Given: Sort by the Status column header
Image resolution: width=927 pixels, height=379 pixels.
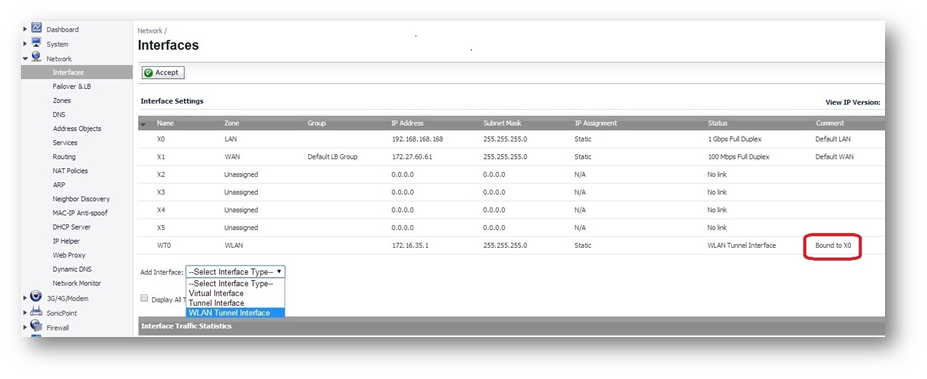Looking at the screenshot, I should (717, 124).
